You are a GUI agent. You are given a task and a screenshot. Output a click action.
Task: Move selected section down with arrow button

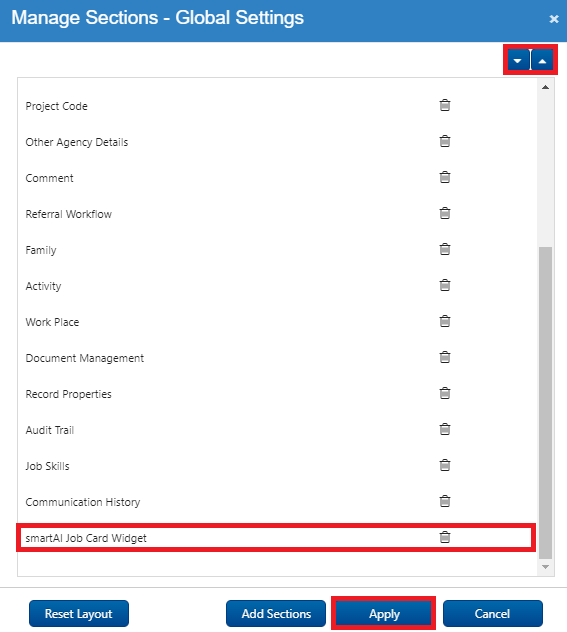[x=518, y=60]
